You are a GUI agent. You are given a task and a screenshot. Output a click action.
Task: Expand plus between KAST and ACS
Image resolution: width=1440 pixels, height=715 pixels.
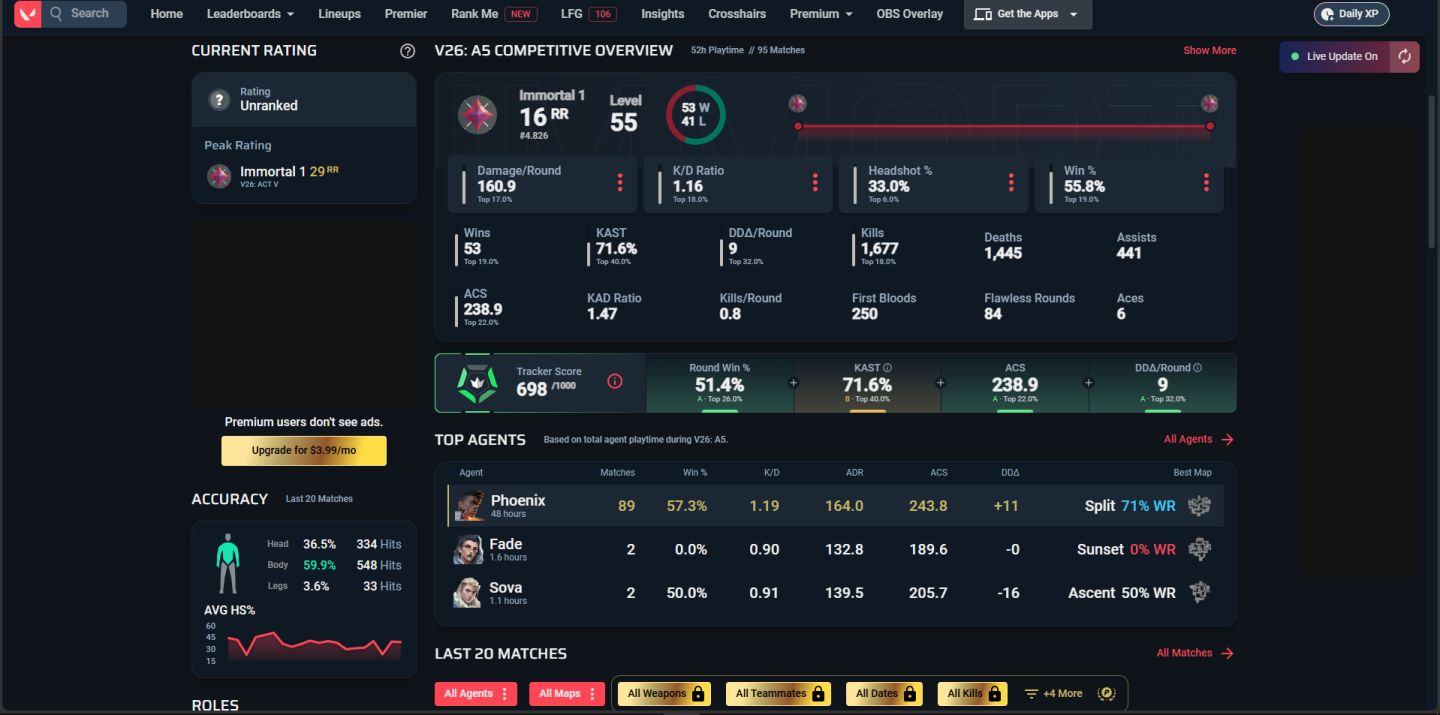(941, 382)
